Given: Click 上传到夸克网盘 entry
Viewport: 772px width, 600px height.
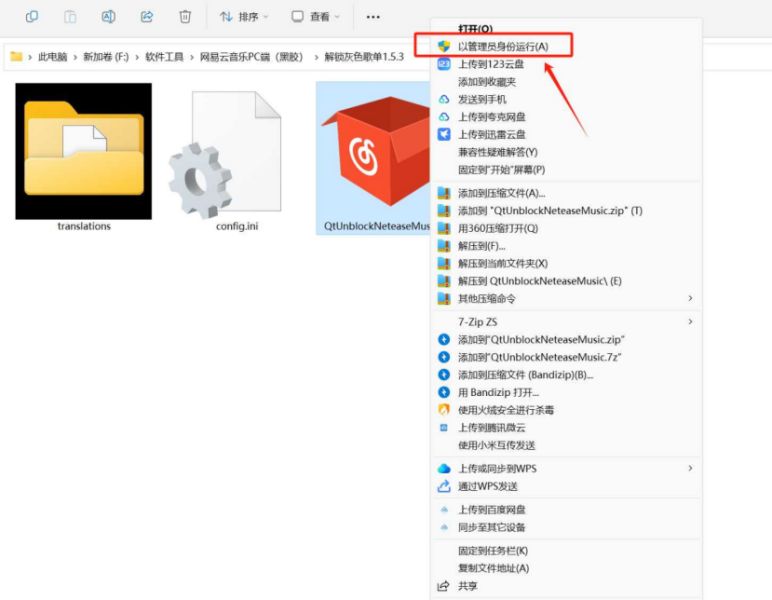Looking at the screenshot, I should 566,117.
